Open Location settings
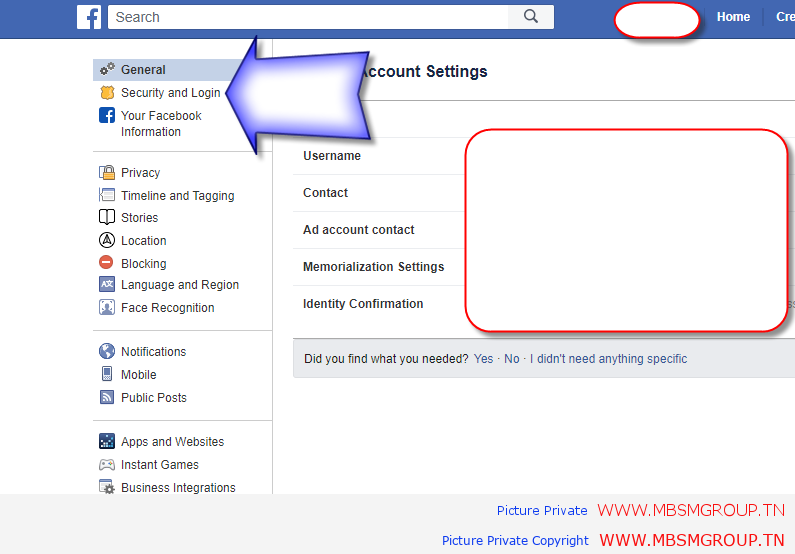Image resolution: width=795 pixels, height=554 pixels. [x=143, y=241]
